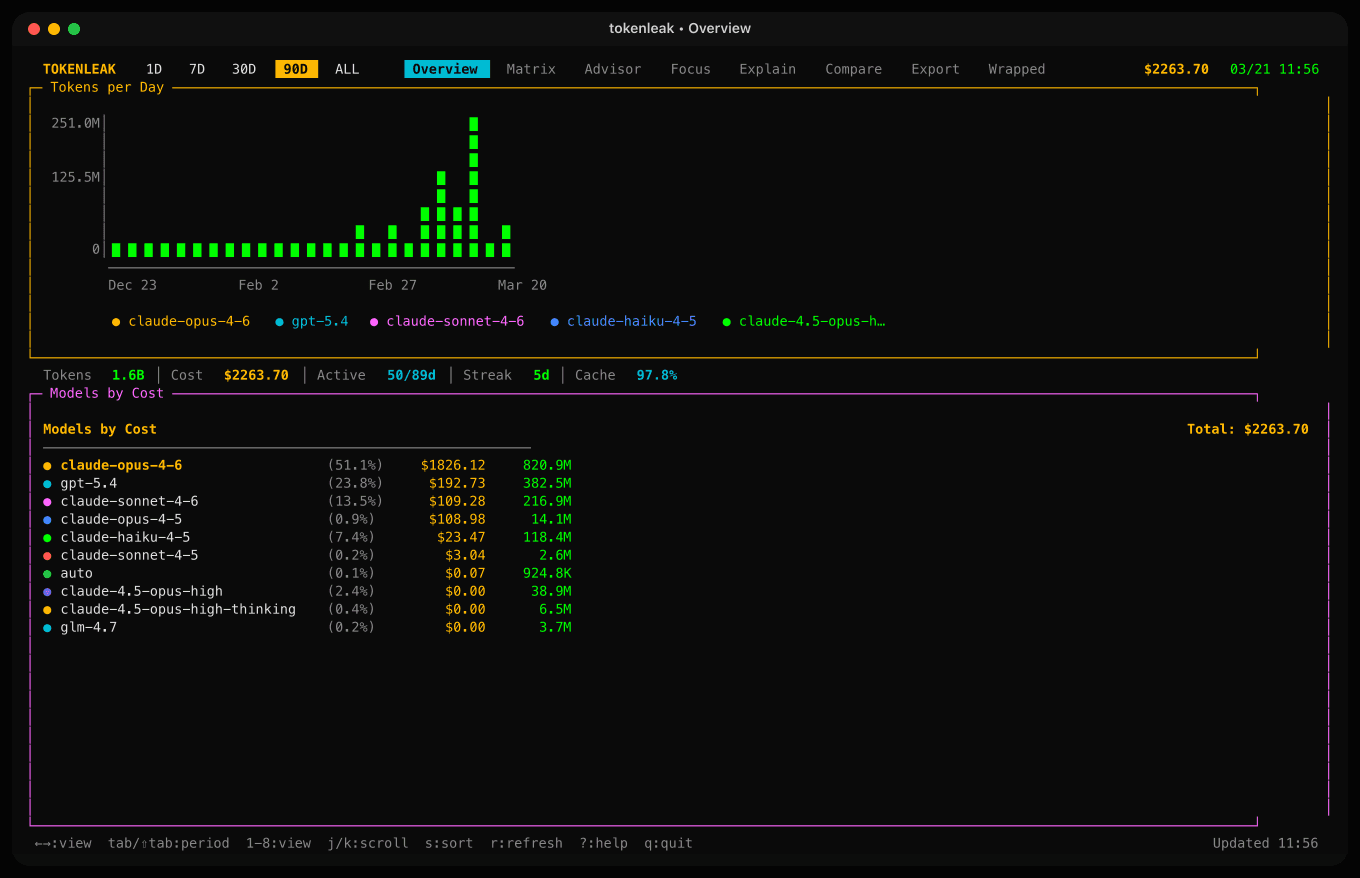This screenshot has width=1360, height=878.
Task: Click the blue dot beside claude-haiku-4-5 legend
Action: pyautogui.click(x=555, y=322)
